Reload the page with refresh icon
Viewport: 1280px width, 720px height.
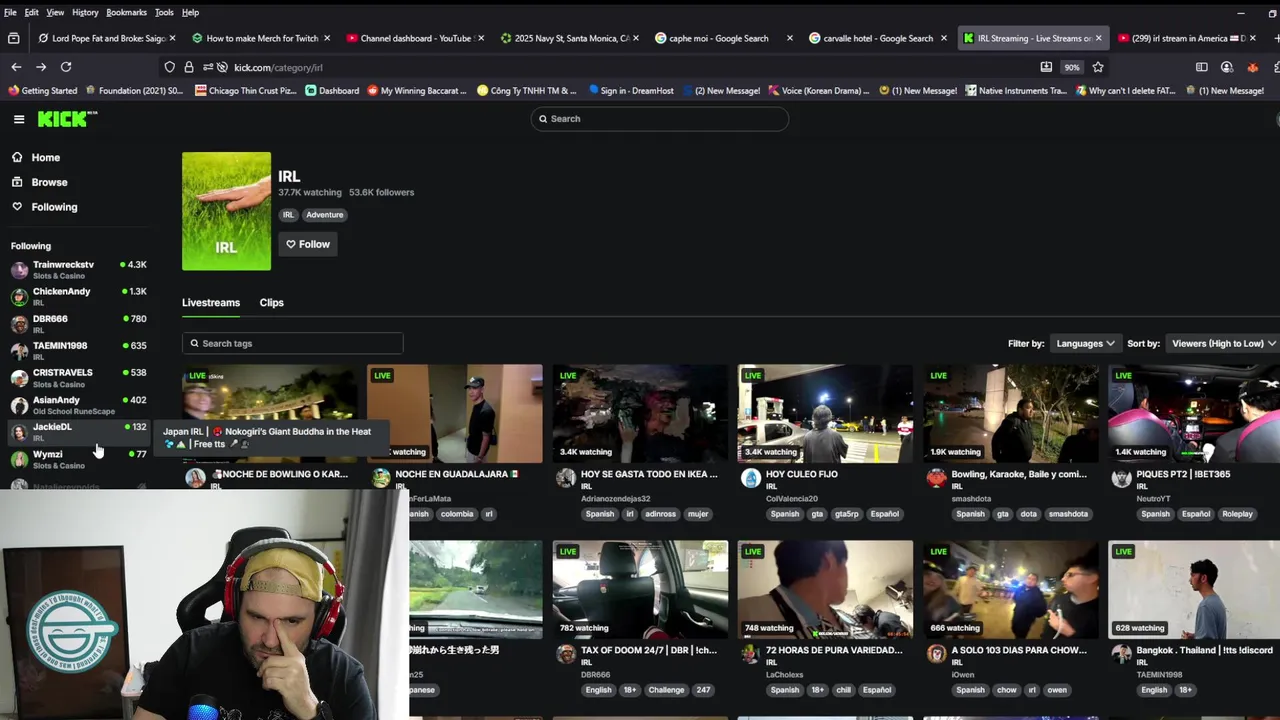coord(66,67)
